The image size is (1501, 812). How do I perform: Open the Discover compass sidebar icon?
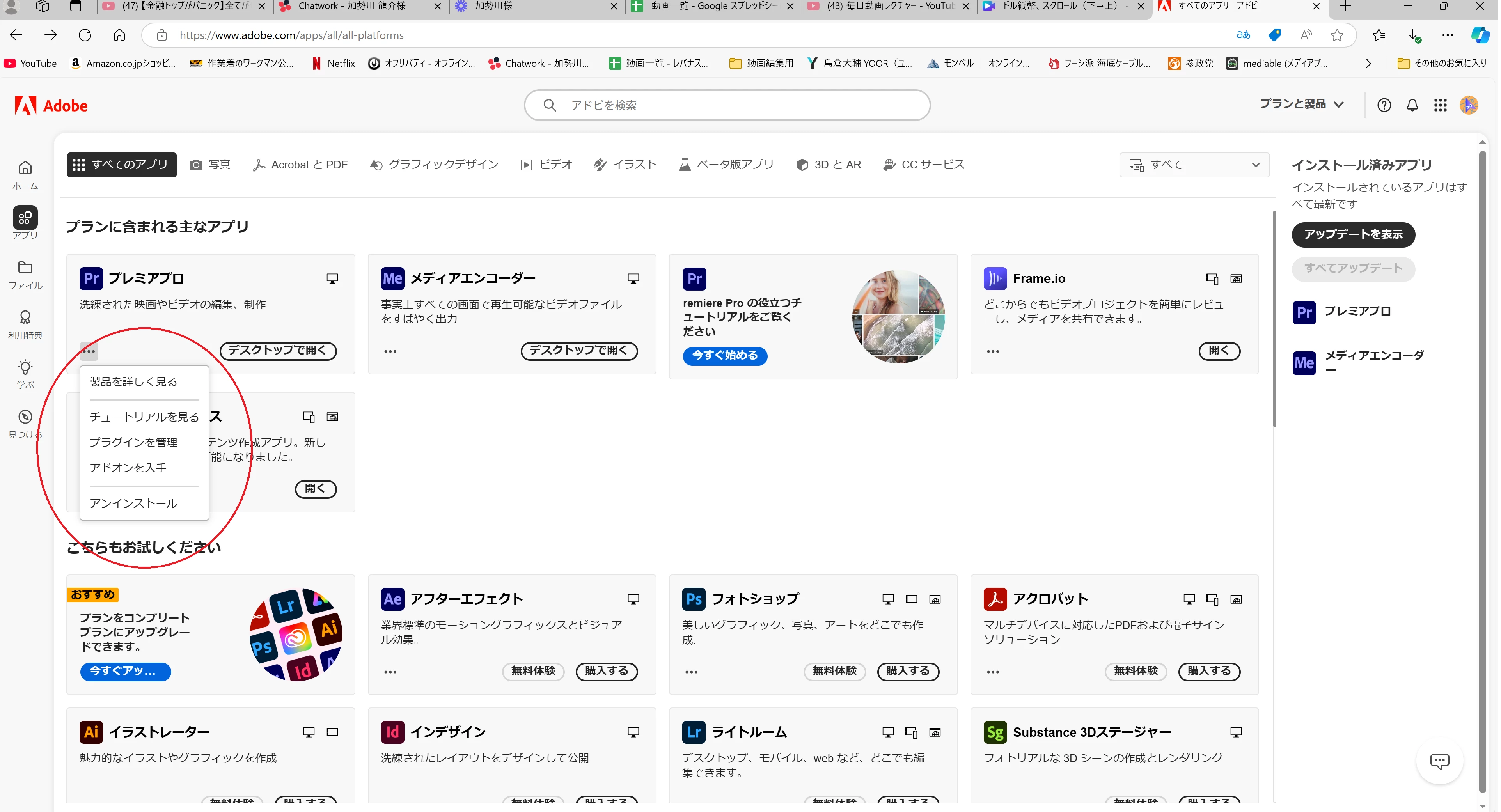point(25,417)
